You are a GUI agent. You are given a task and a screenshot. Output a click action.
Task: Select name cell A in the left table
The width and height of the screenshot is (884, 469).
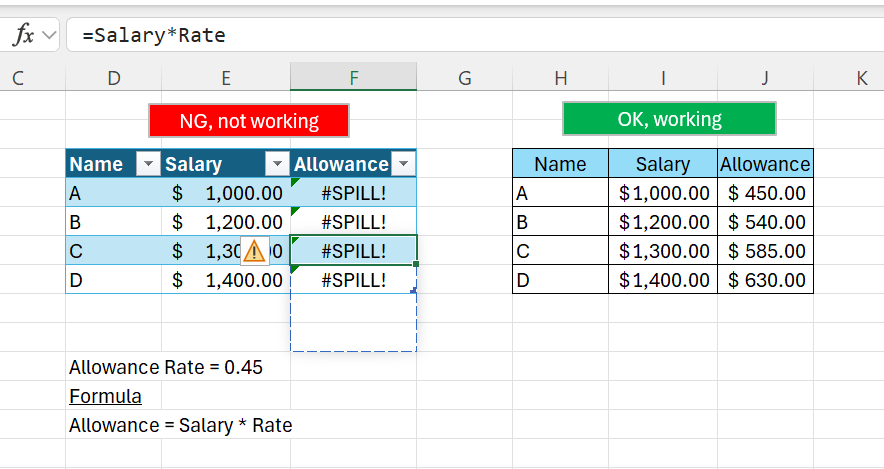click(x=114, y=193)
